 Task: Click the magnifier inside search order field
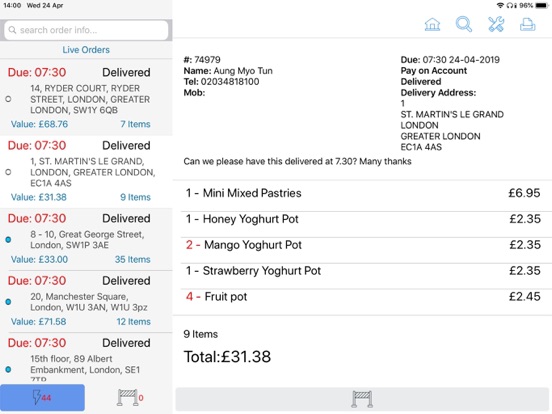[12, 30]
